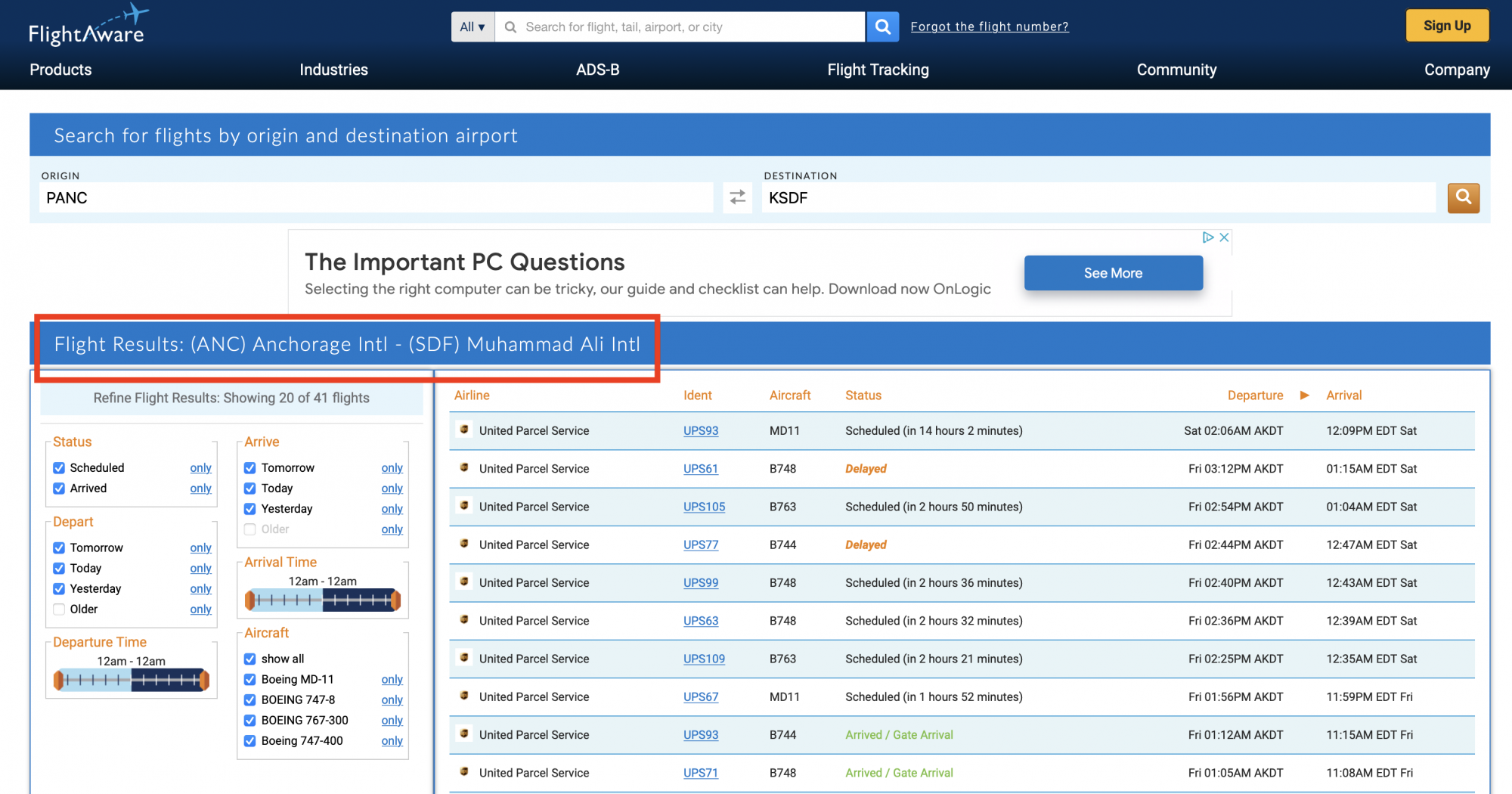Uncheck the Scheduled status checkbox
Image resolution: width=1512 pixels, height=794 pixels.
[59, 468]
